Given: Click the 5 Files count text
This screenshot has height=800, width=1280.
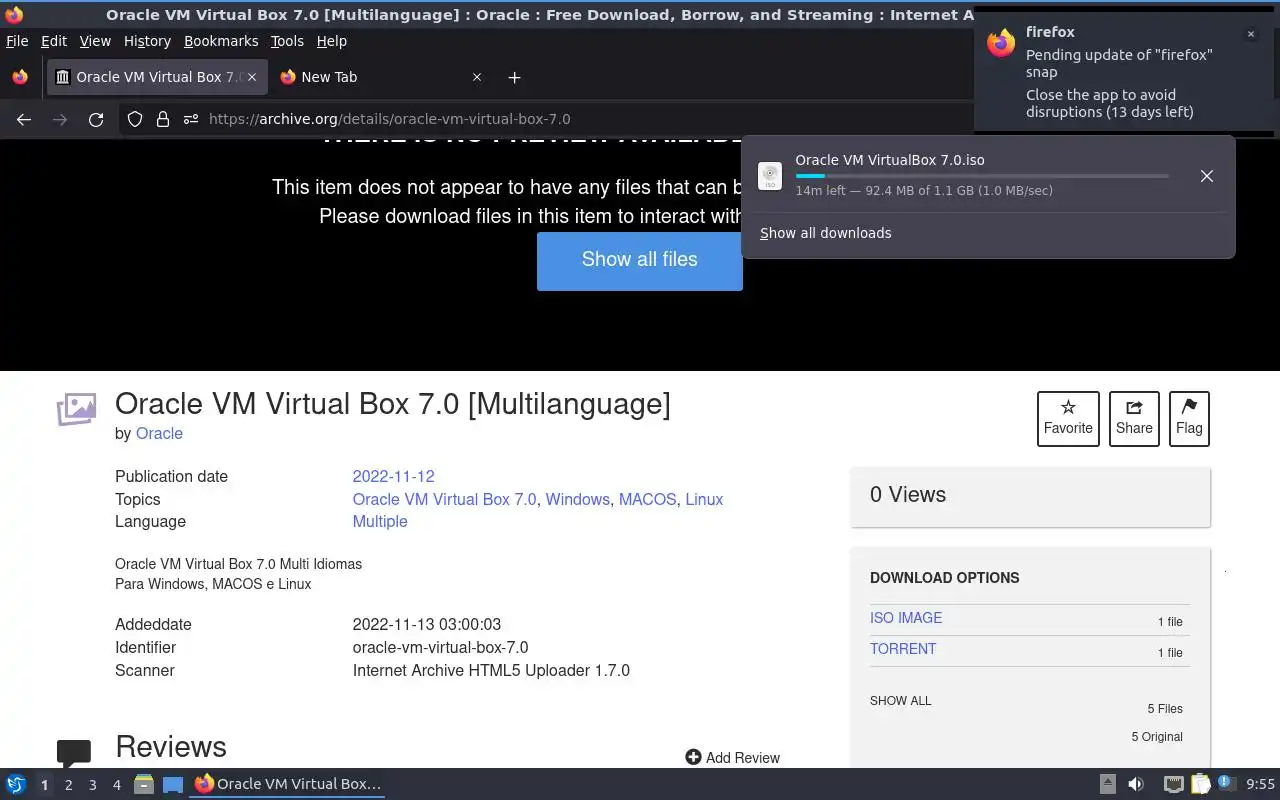Looking at the screenshot, I should tap(1165, 709).
